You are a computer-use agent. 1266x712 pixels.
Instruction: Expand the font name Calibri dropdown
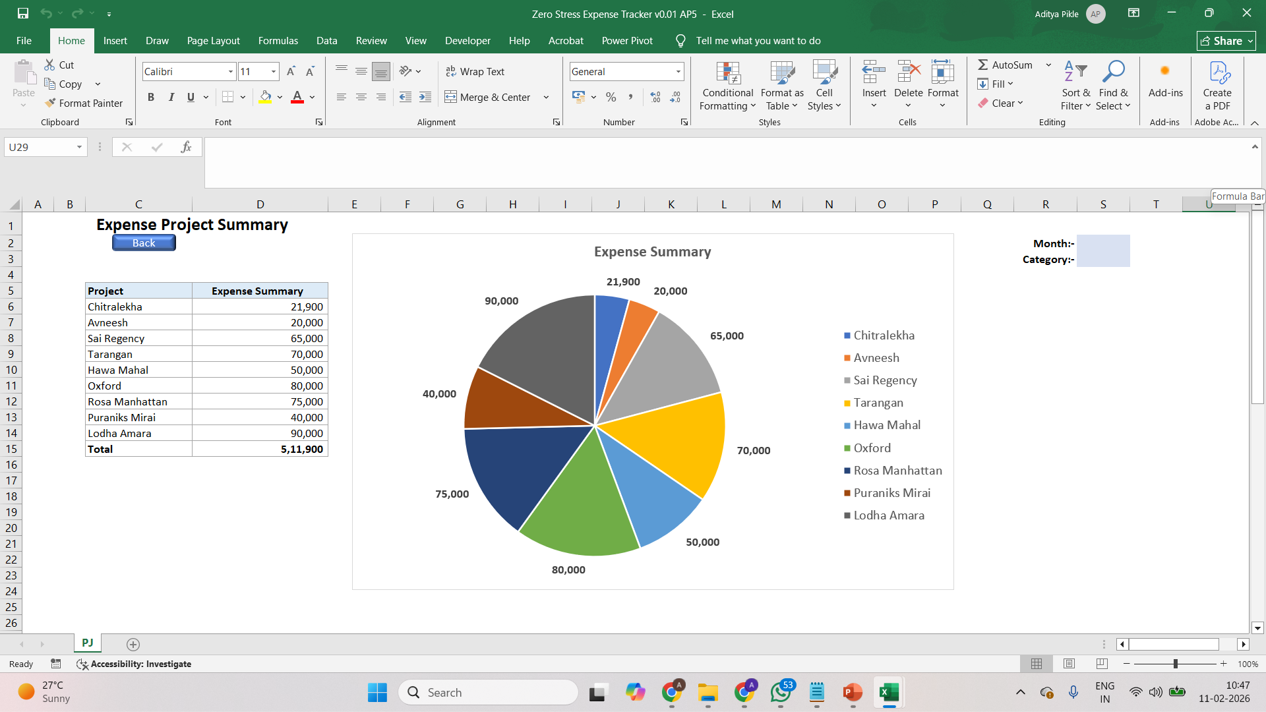[x=230, y=72]
